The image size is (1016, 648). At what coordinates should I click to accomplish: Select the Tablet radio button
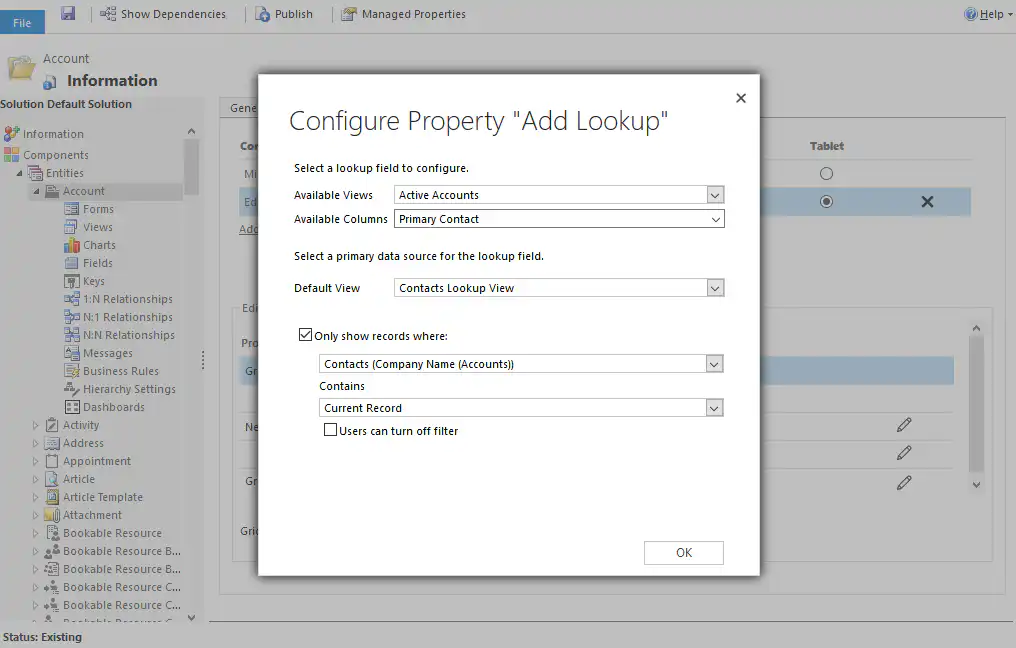point(826,172)
